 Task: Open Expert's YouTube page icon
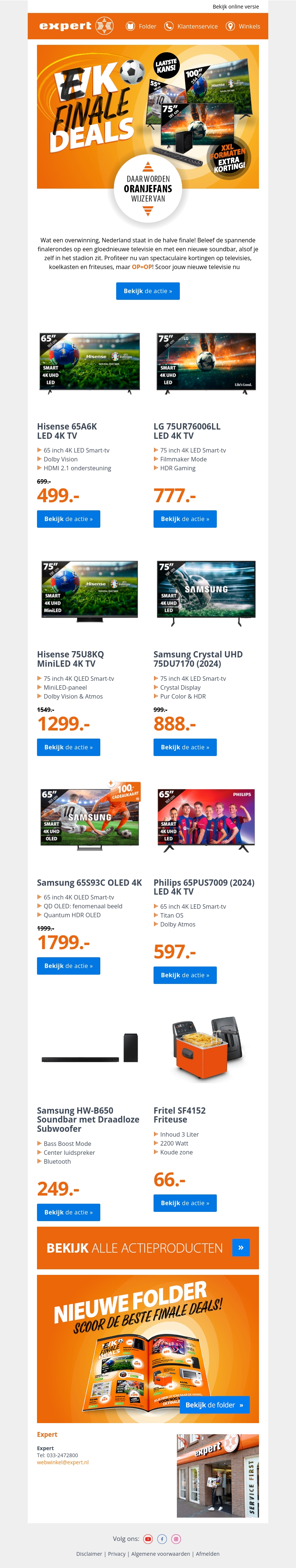(x=148, y=1539)
